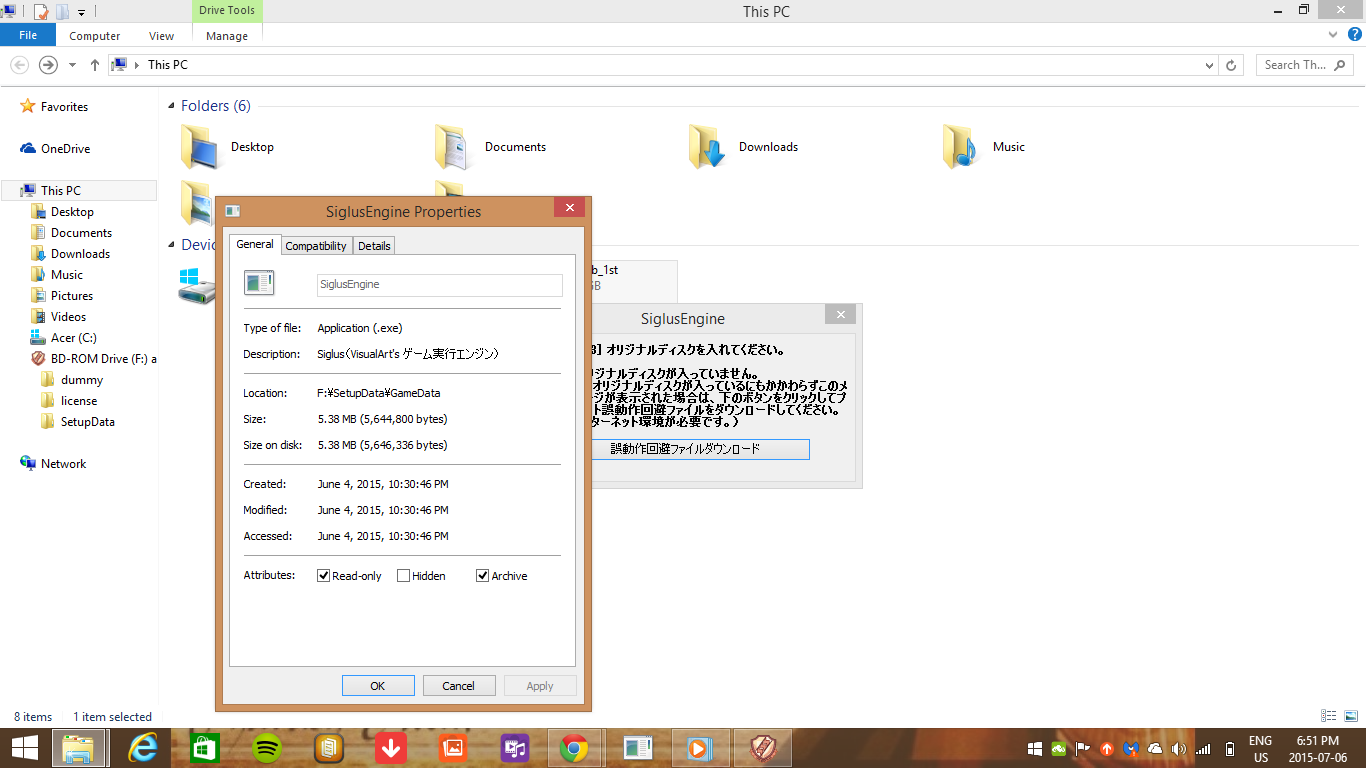Click the Windows Store taskbar icon
The image size is (1366, 768).
pos(205,747)
